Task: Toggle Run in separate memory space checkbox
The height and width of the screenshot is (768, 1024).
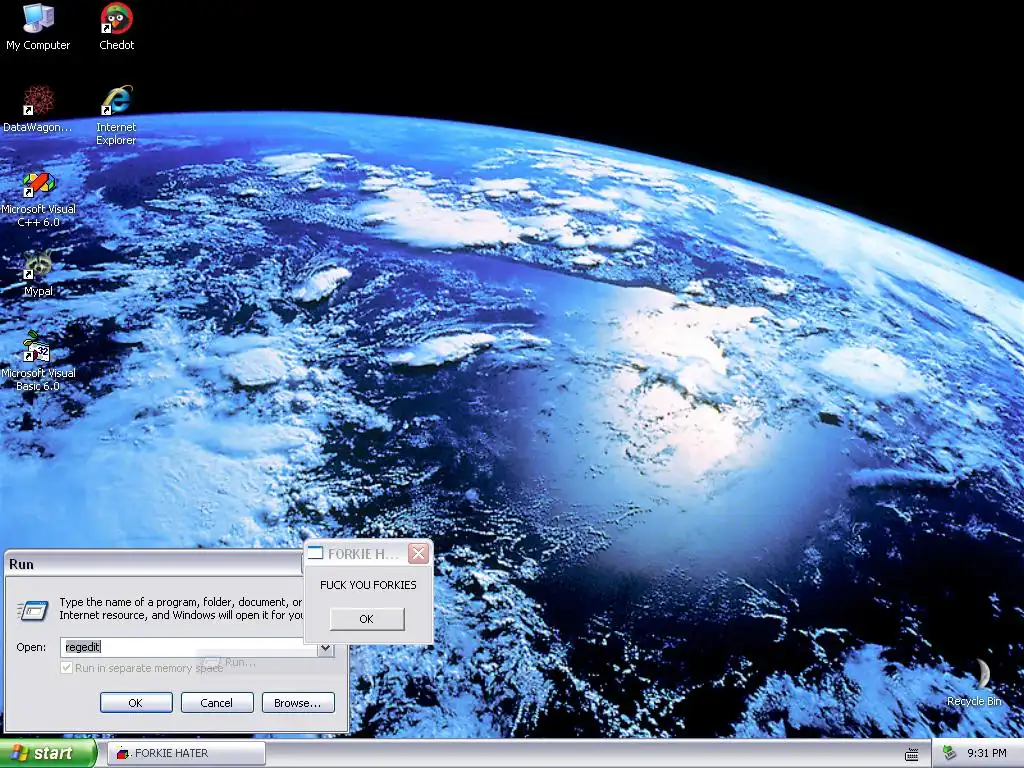Action: pos(66,667)
